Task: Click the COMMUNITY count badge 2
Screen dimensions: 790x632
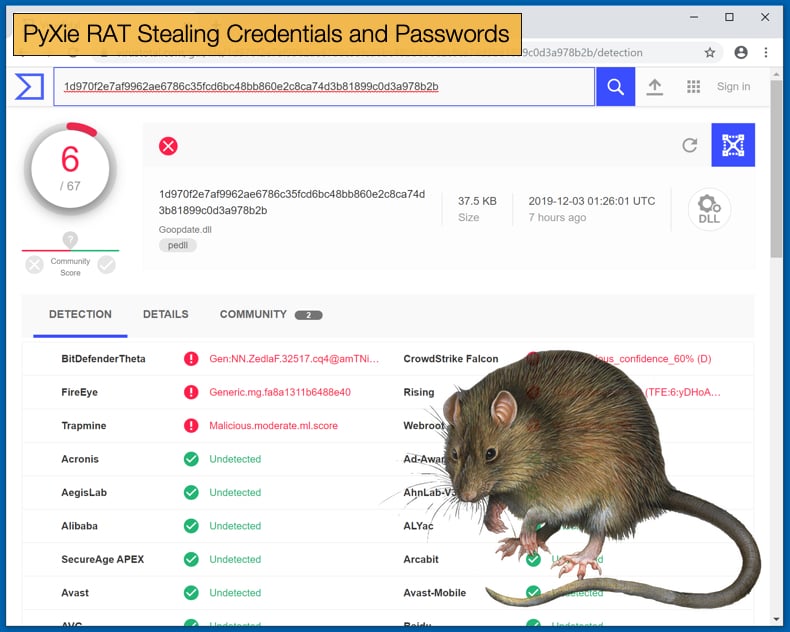Action: tap(308, 315)
